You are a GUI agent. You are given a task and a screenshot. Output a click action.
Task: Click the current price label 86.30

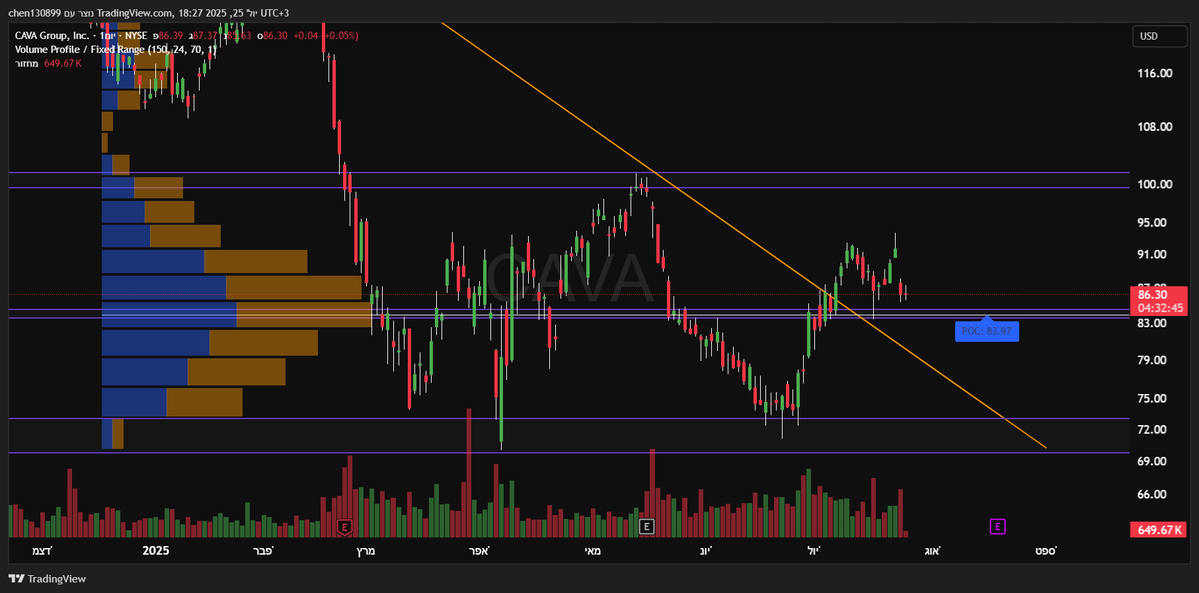[x=1158, y=295]
